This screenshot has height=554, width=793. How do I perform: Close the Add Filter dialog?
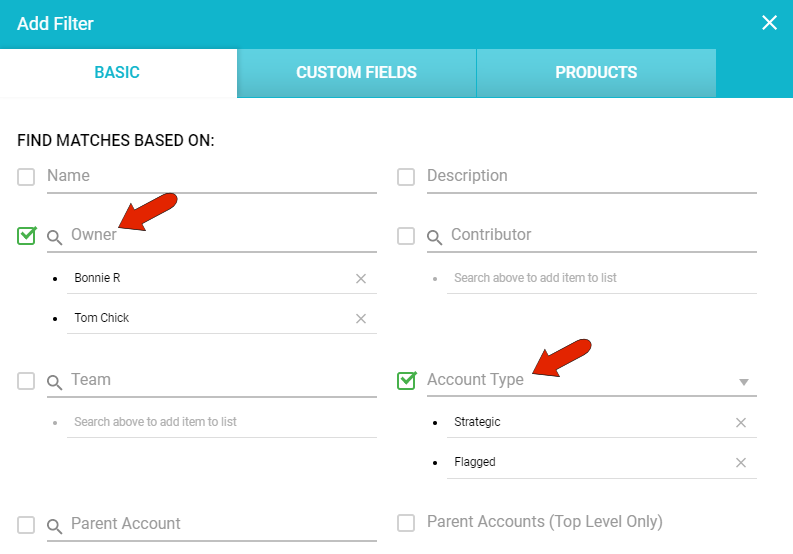tap(769, 23)
